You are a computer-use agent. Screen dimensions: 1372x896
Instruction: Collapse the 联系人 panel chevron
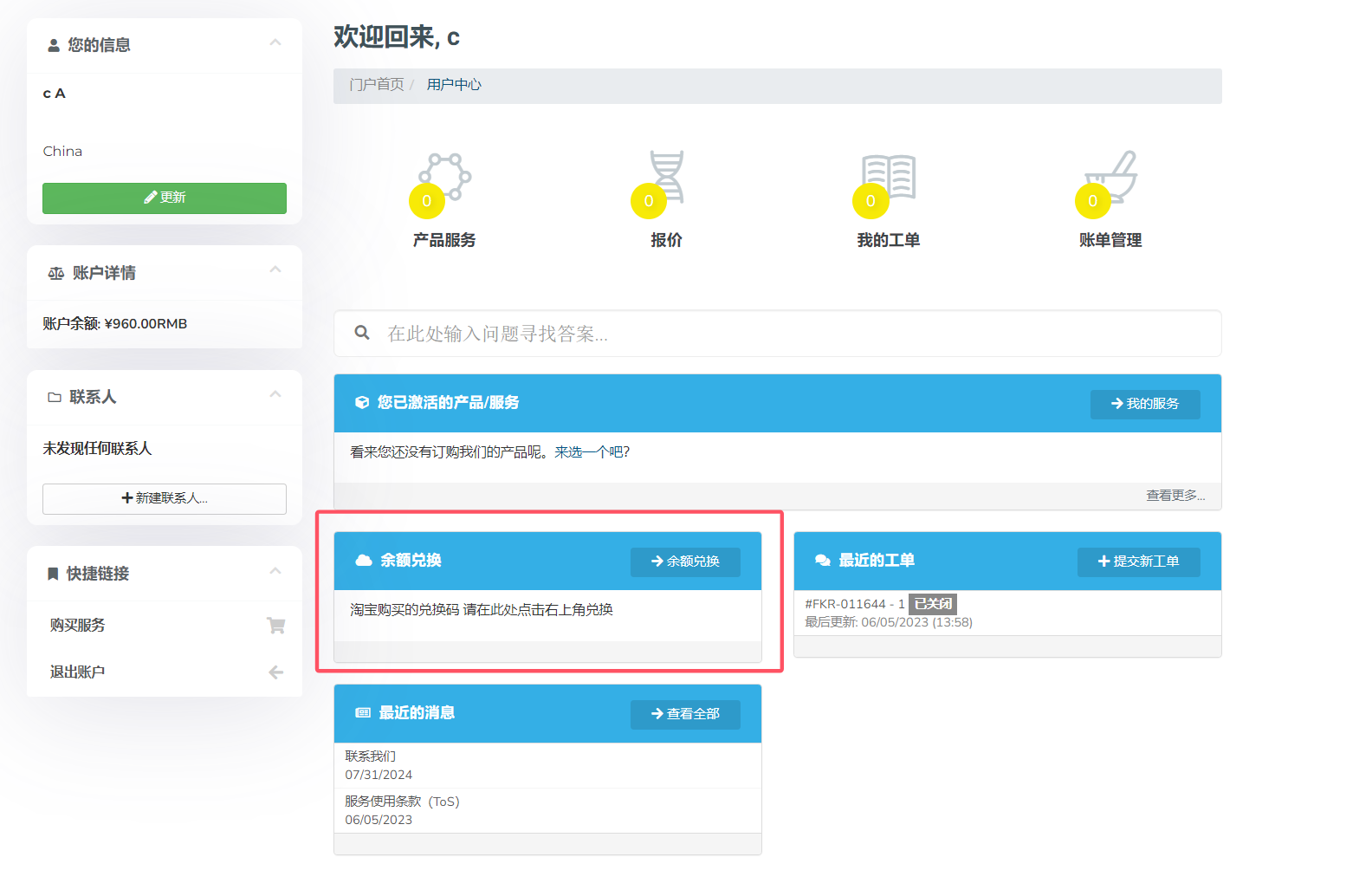point(275,395)
